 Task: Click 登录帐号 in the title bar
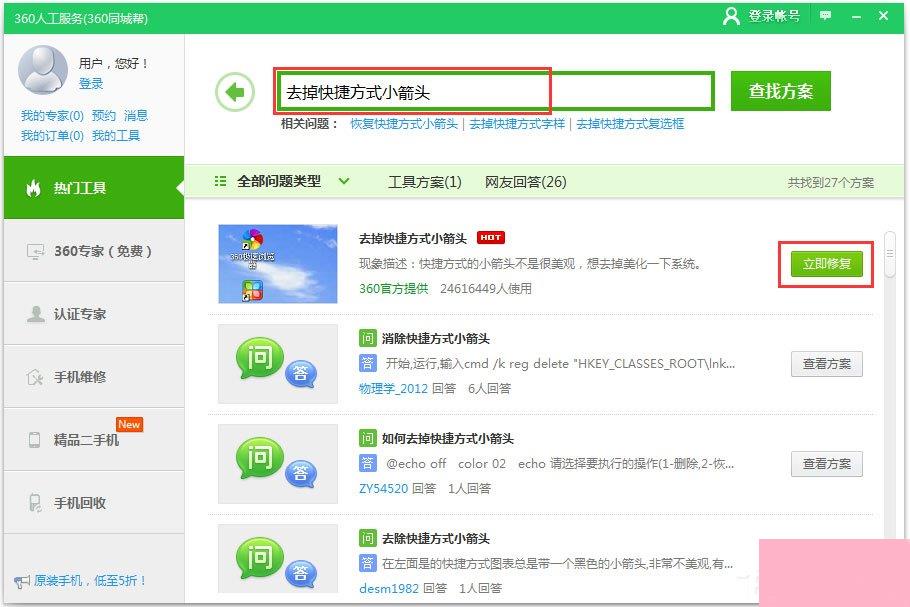(x=774, y=16)
